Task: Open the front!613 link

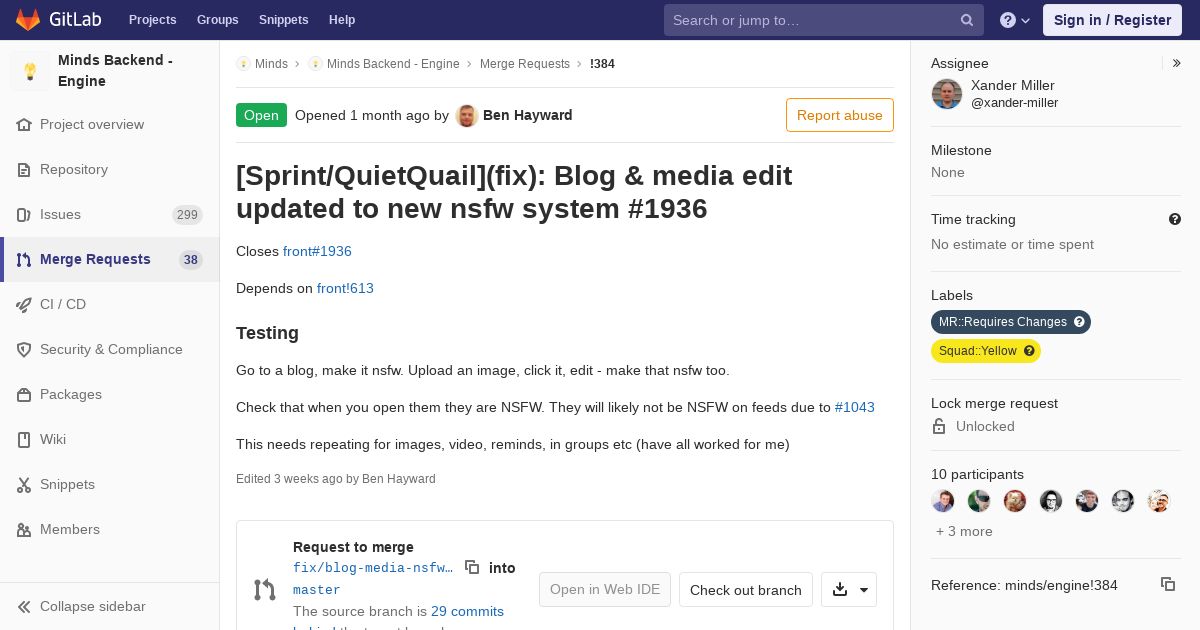Action: [x=345, y=288]
